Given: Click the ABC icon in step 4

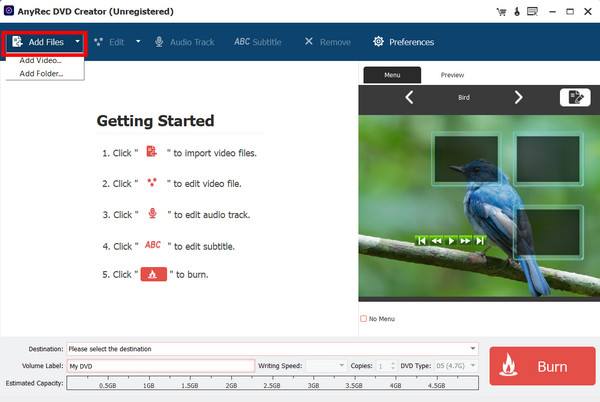Looking at the screenshot, I should pos(153,245).
